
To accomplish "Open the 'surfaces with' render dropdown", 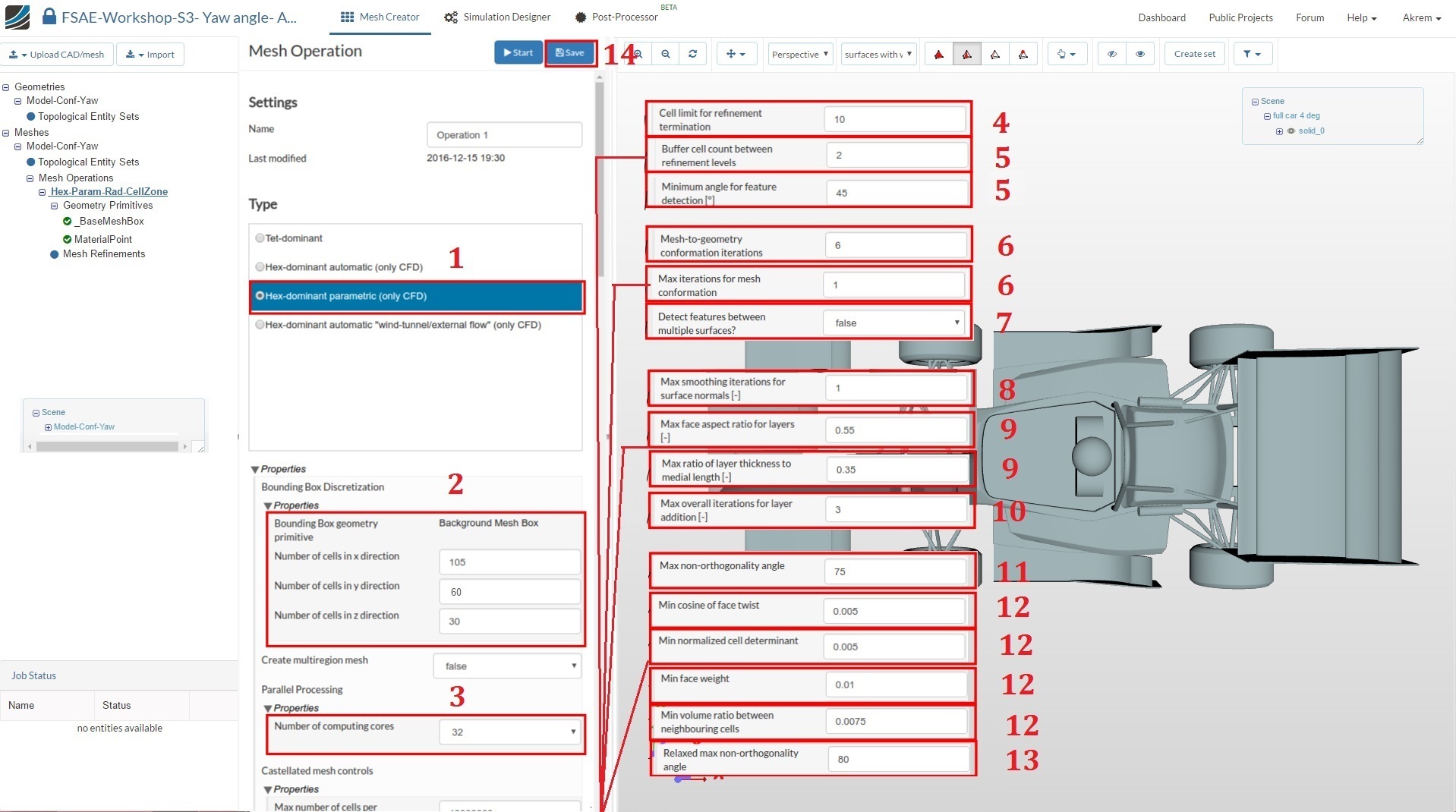I will [x=878, y=54].
